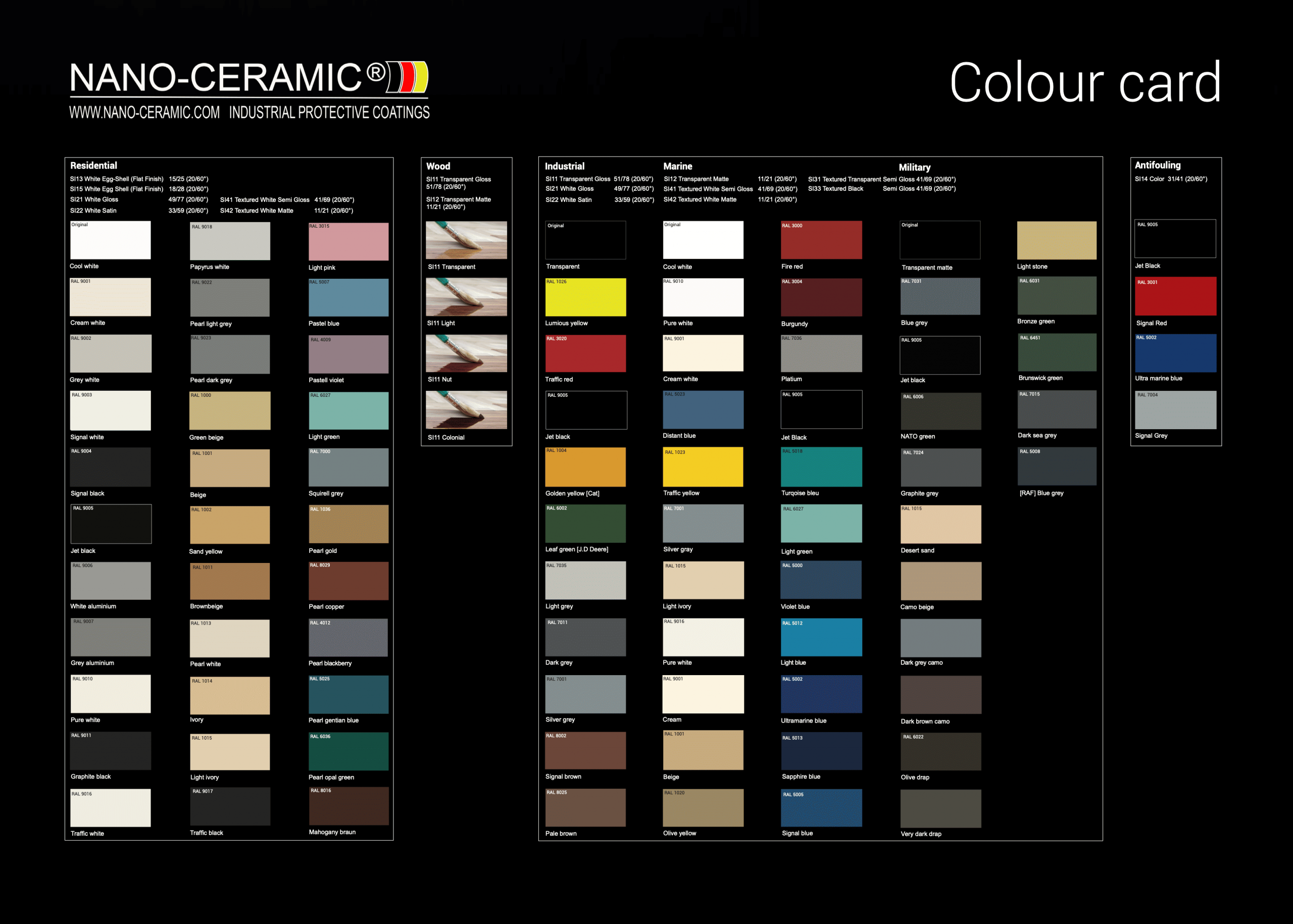Pick the Turquoise blue RAL 5018 swatch
Viewport: 1293px width, 924px height.
pos(821,467)
